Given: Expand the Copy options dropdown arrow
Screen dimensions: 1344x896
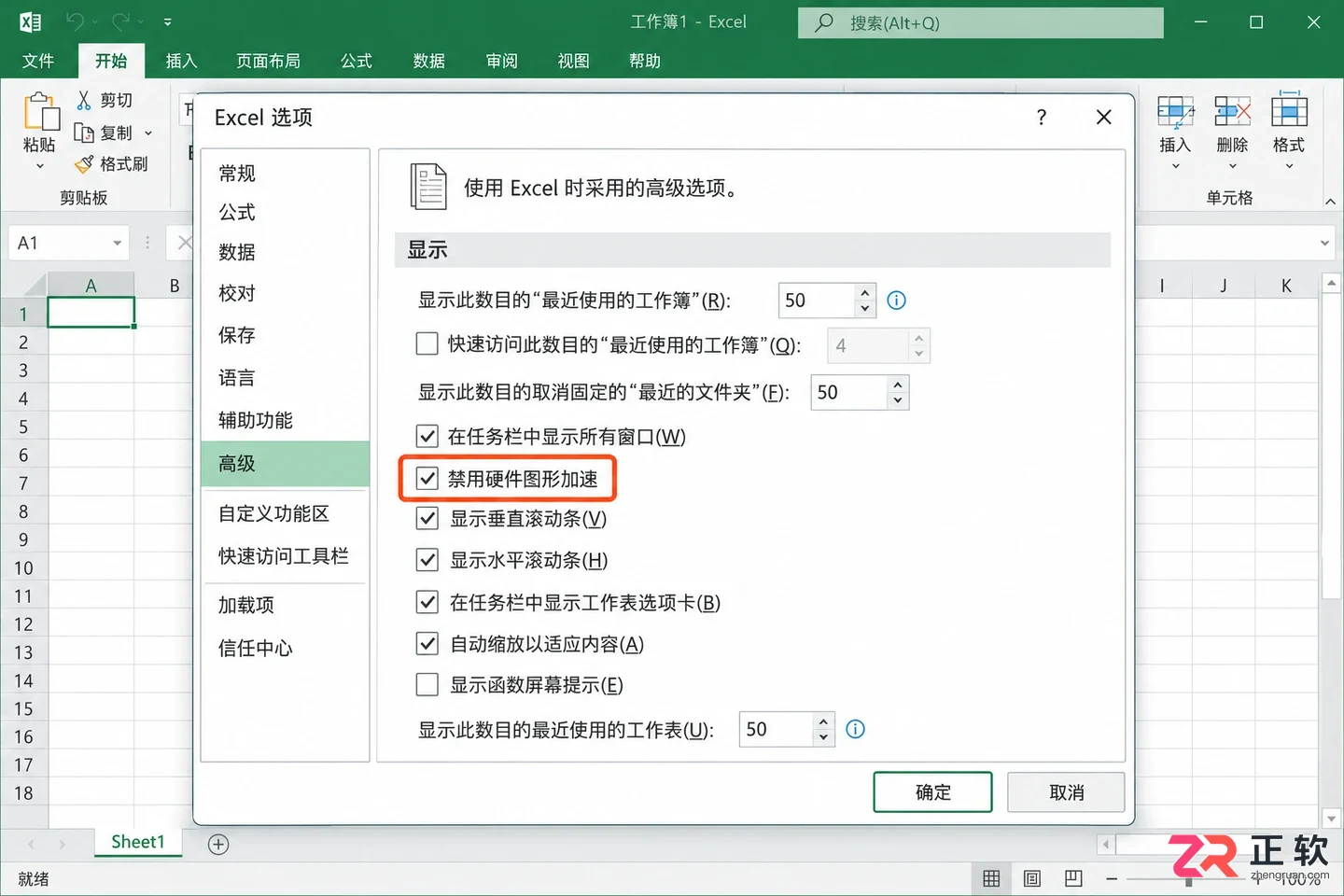Looking at the screenshot, I should (x=148, y=133).
